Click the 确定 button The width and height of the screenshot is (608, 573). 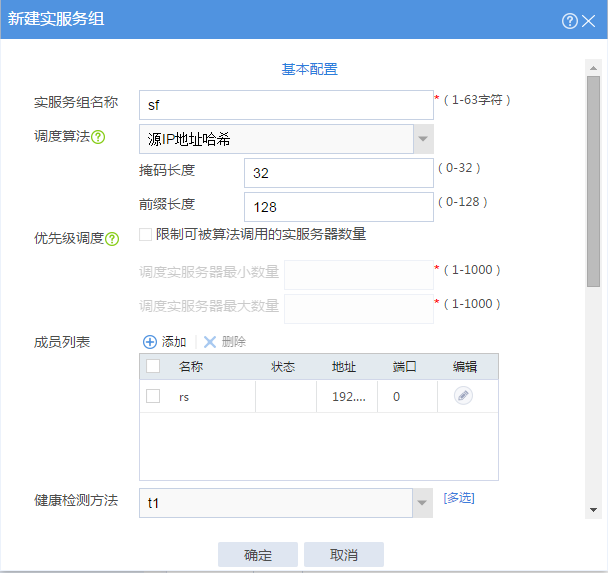[258, 555]
